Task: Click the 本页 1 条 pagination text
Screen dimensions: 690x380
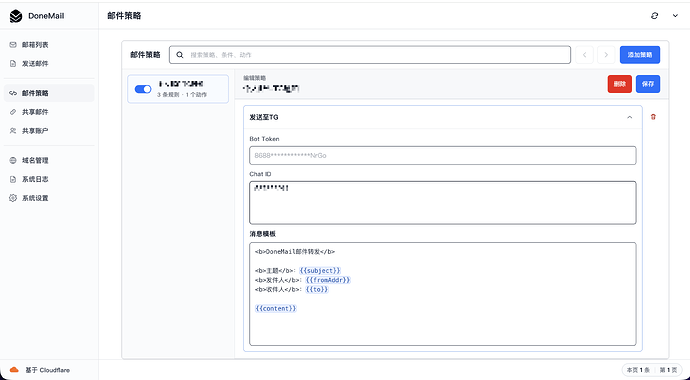Action: tap(638, 370)
